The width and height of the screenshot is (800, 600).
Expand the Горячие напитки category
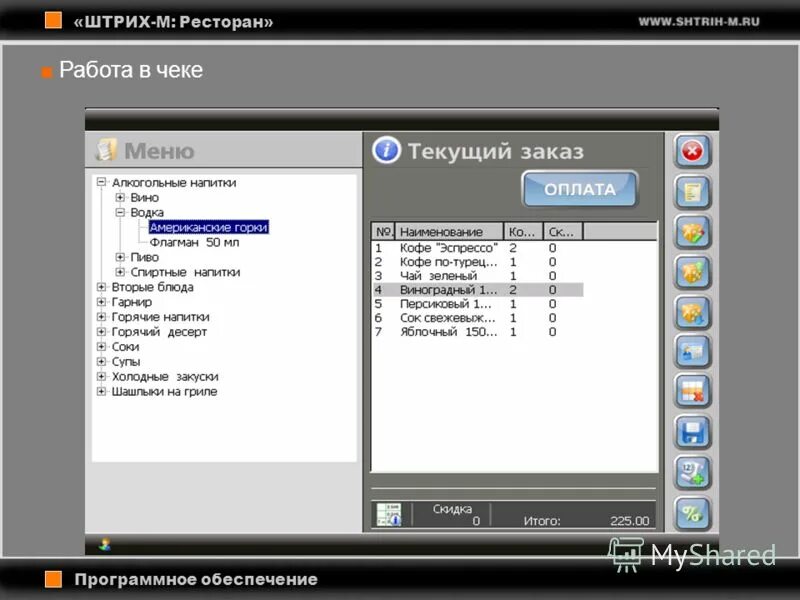pyautogui.click(x=101, y=316)
